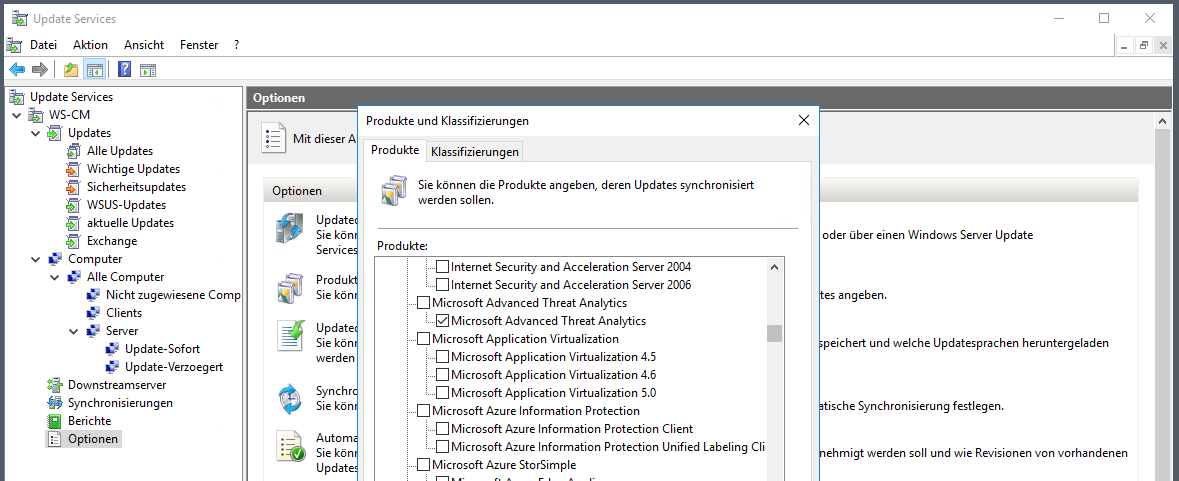Image resolution: width=1179 pixels, height=481 pixels.
Task: Open the Fenster menu
Action: [199, 45]
